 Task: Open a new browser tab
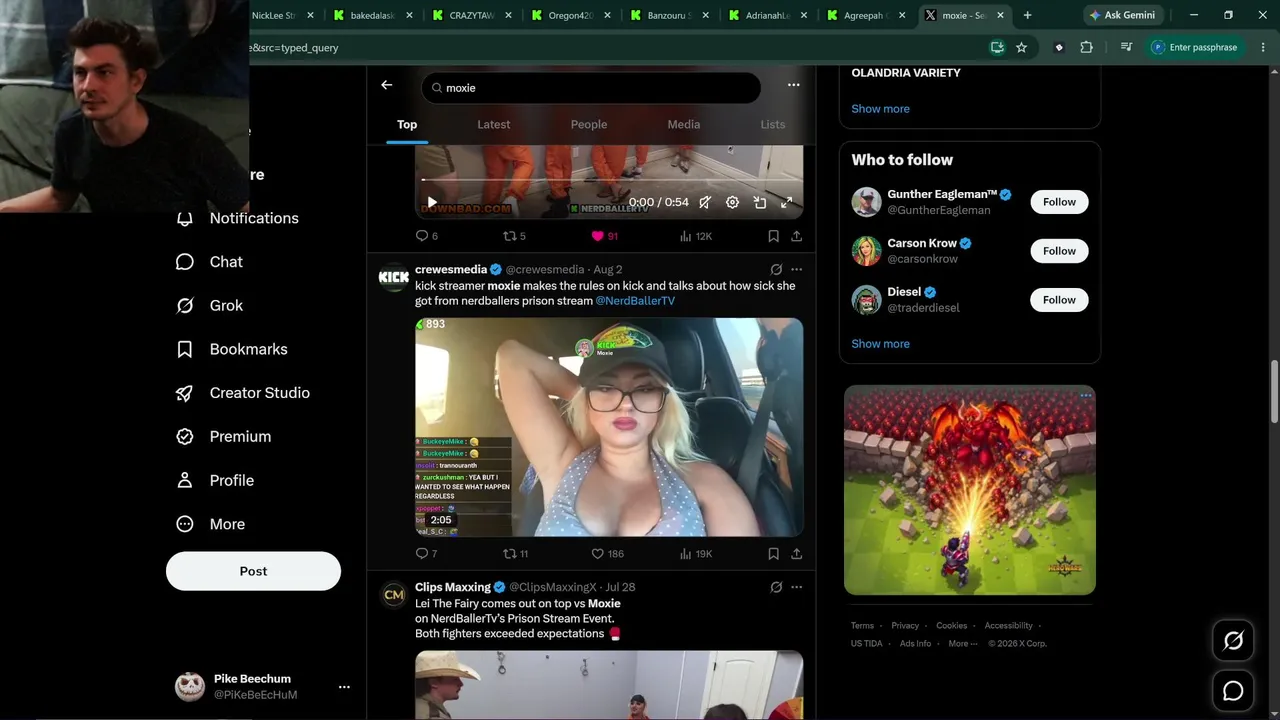[1027, 15]
